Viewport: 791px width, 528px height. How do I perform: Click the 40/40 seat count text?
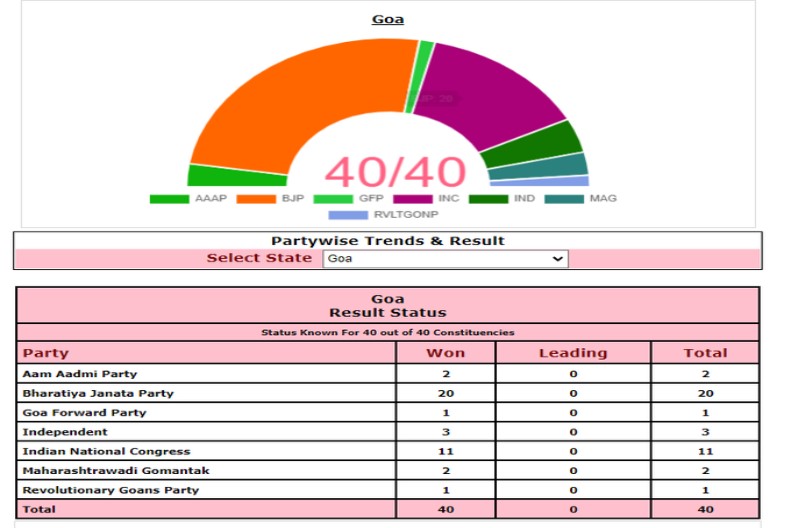(x=395, y=172)
